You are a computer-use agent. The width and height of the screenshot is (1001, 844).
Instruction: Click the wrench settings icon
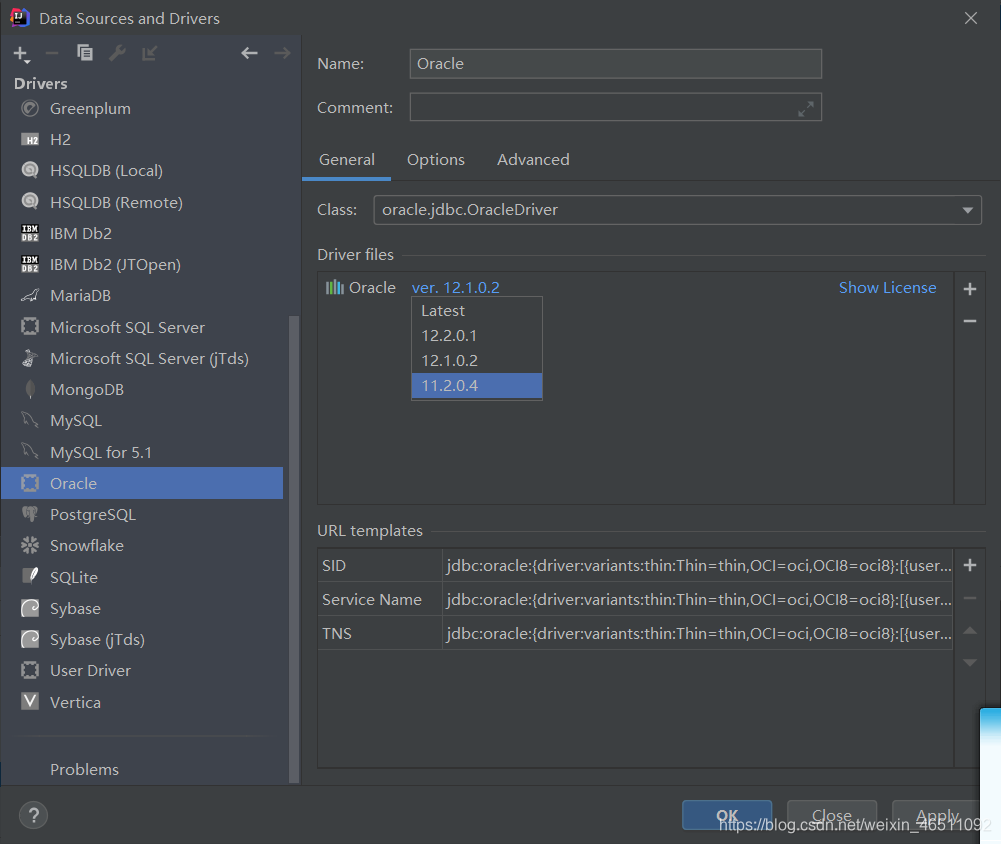pyautogui.click(x=117, y=53)
